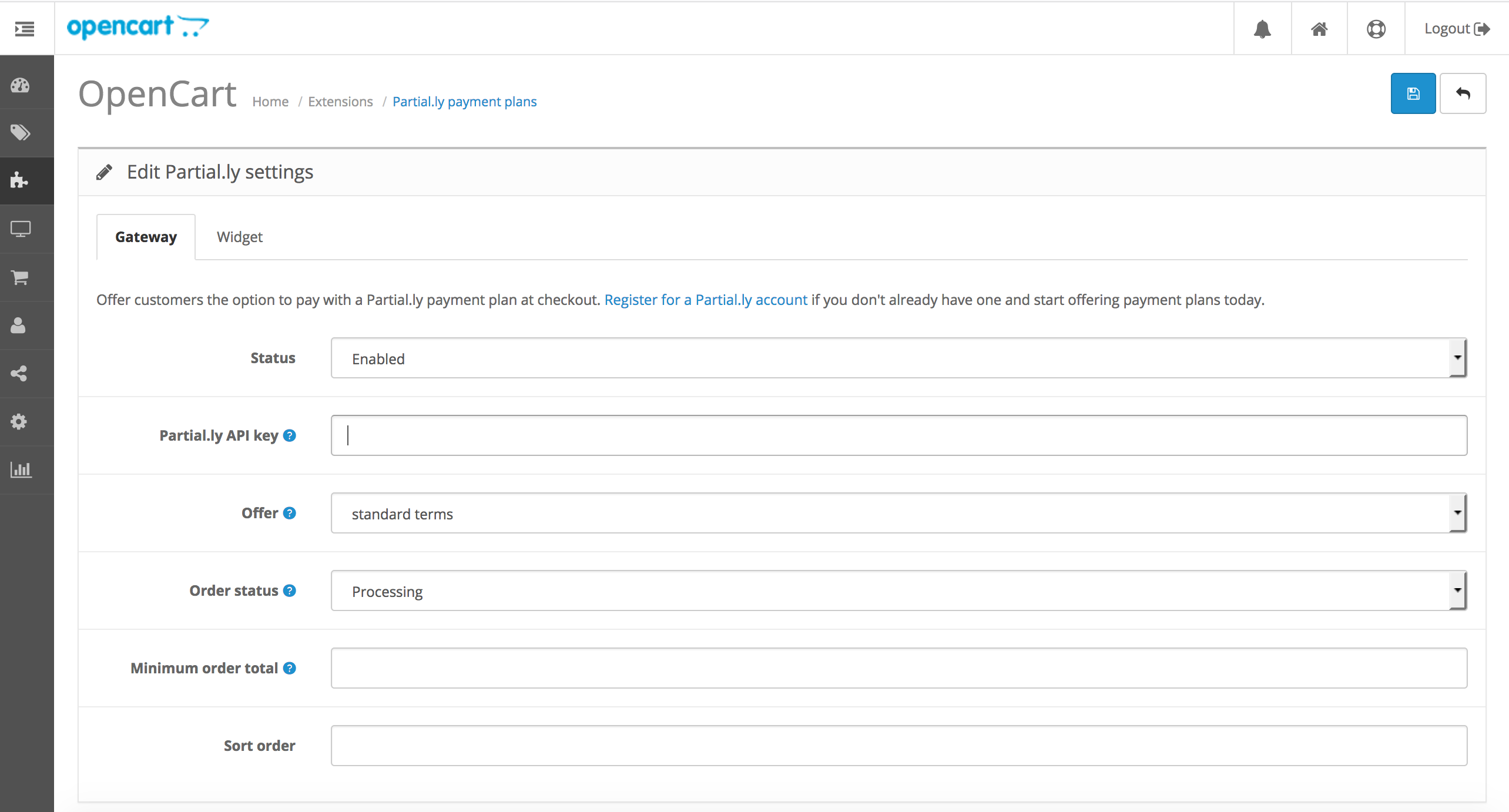Open the Marketing share sidebar icon
This screenshot has height=812, width=1509.
click(x=19, y=373)
